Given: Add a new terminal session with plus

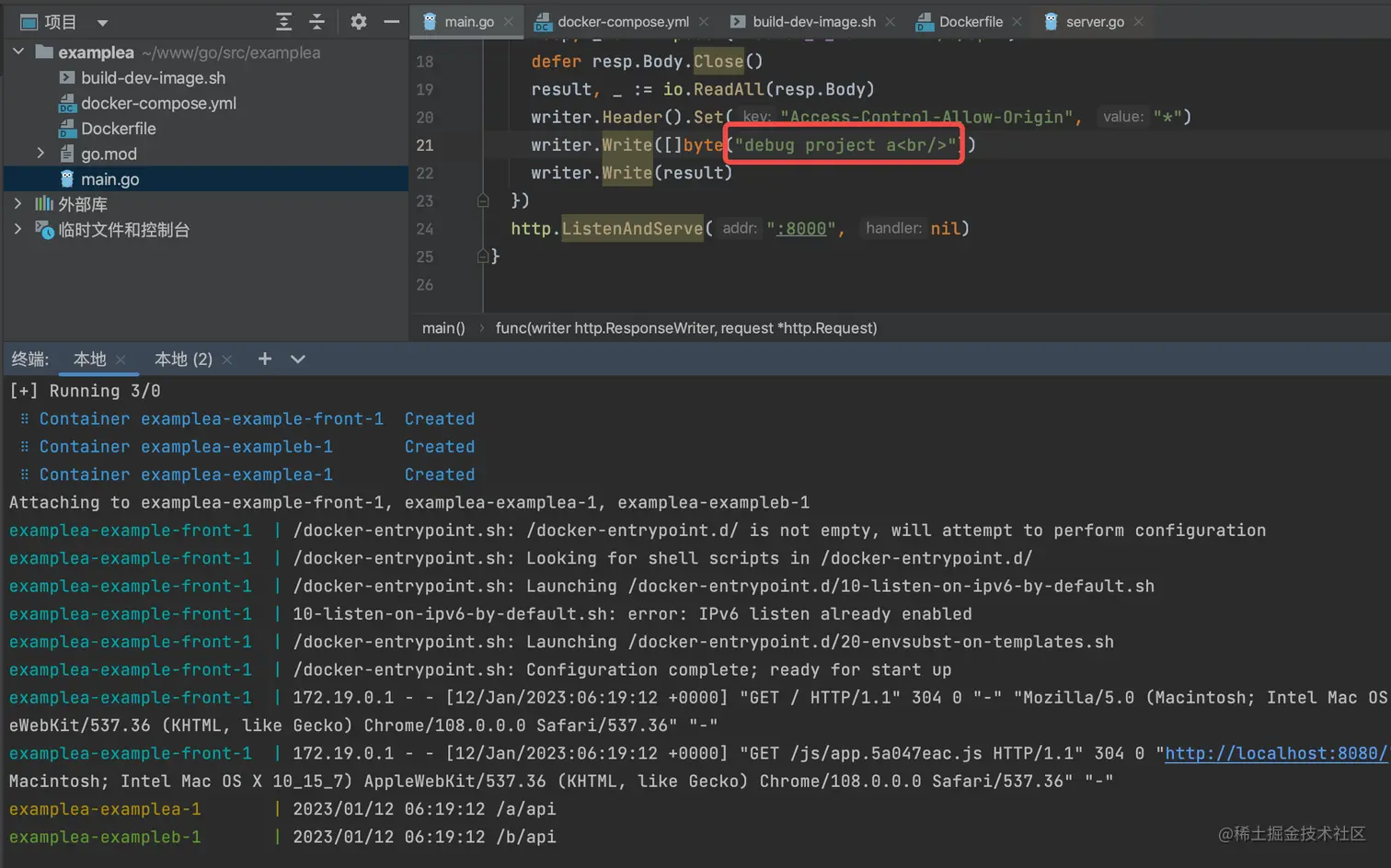Looking at the screenshot, I should [x=265, y=359].
